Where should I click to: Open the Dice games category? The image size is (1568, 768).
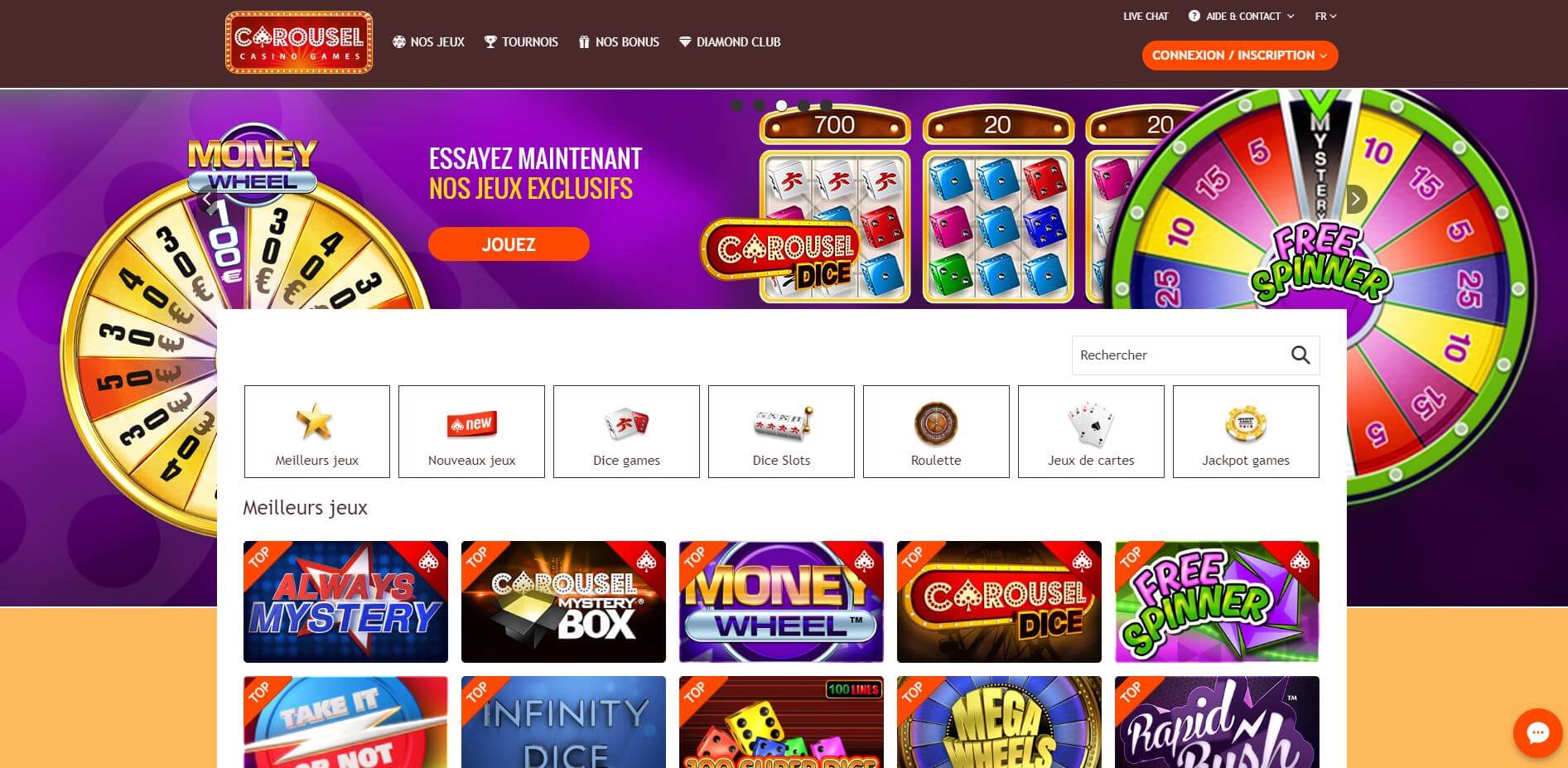tap(626, 431)
